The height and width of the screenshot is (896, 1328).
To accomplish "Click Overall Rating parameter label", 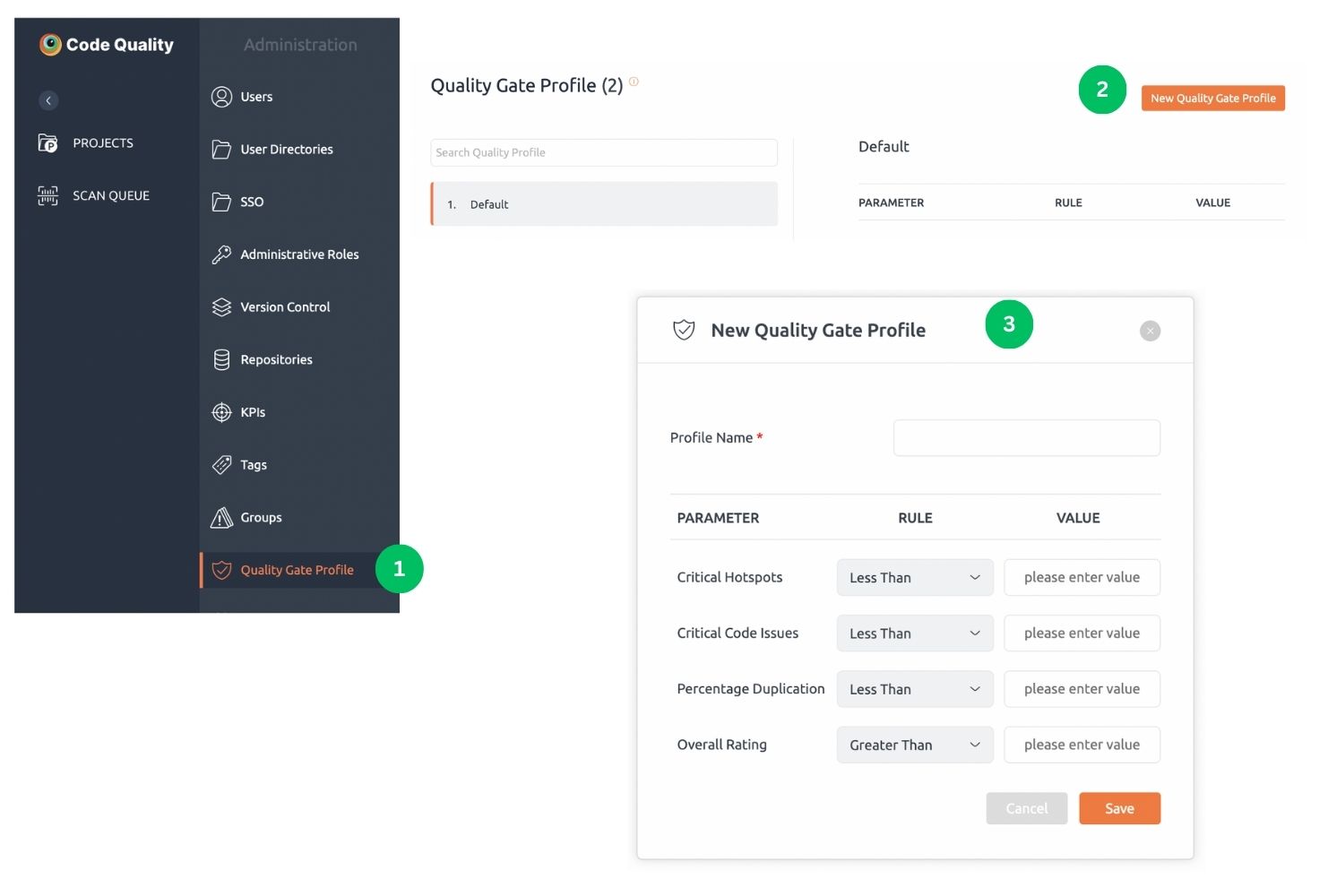I will pyautogui.click(x=721, y=745).
